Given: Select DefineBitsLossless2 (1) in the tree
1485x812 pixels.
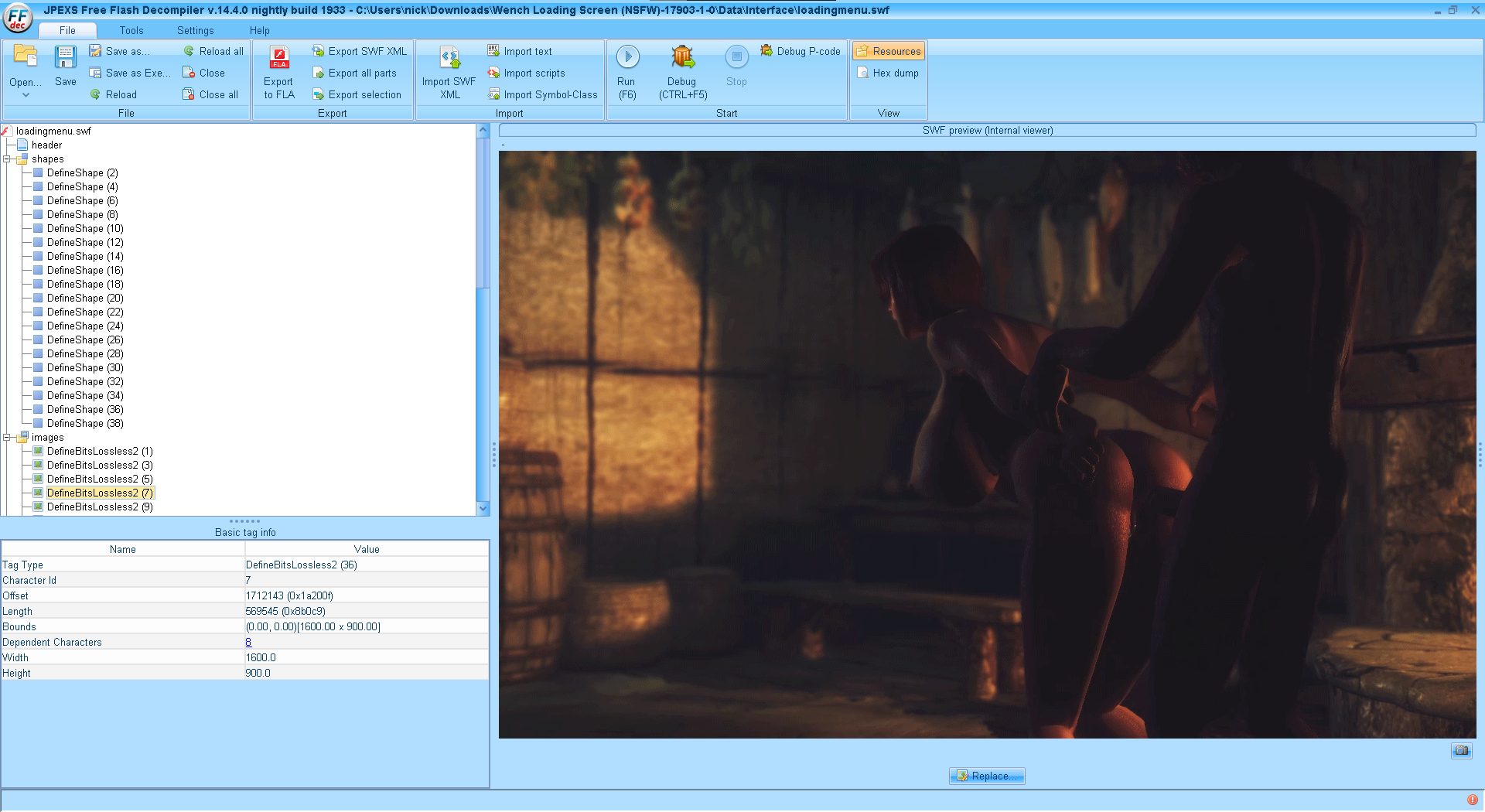Looking at the screenshot, I should [x=100, y=452].
